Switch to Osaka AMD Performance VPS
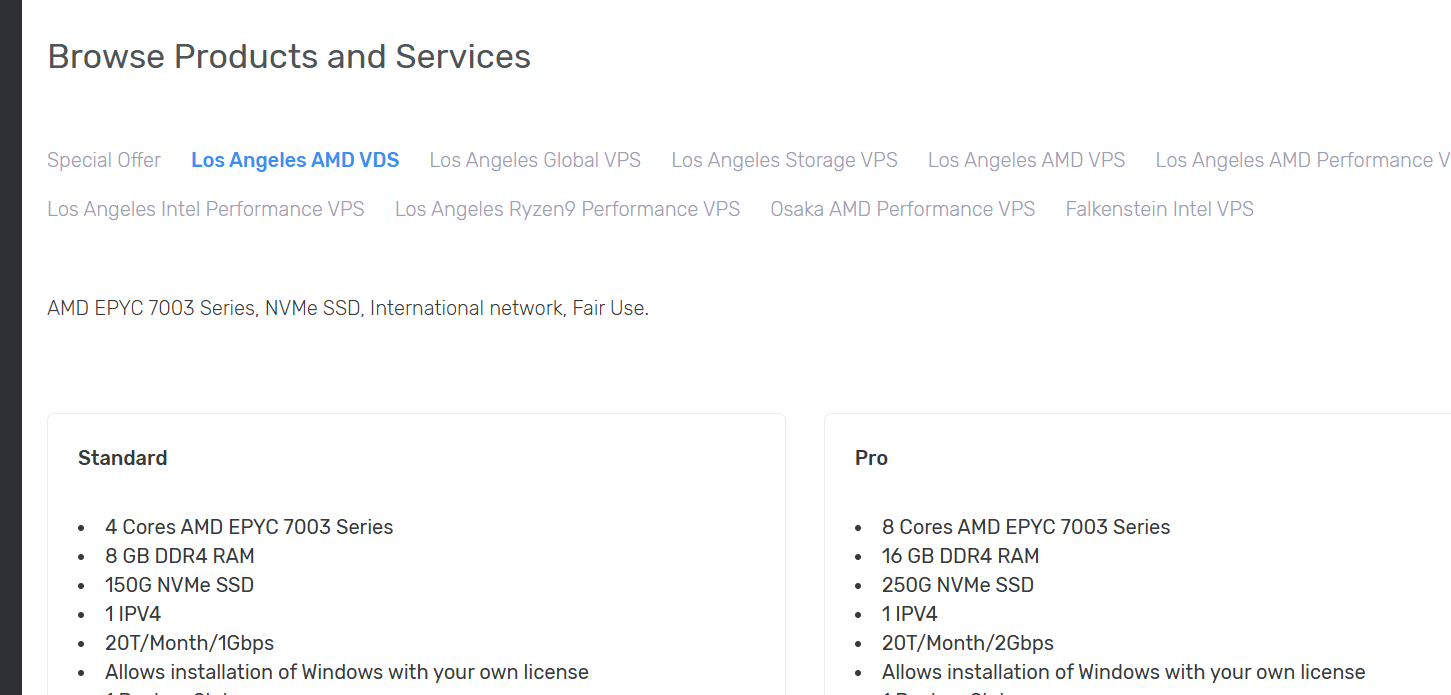This screenshot has height=695, width=1451. coord(902,209)
